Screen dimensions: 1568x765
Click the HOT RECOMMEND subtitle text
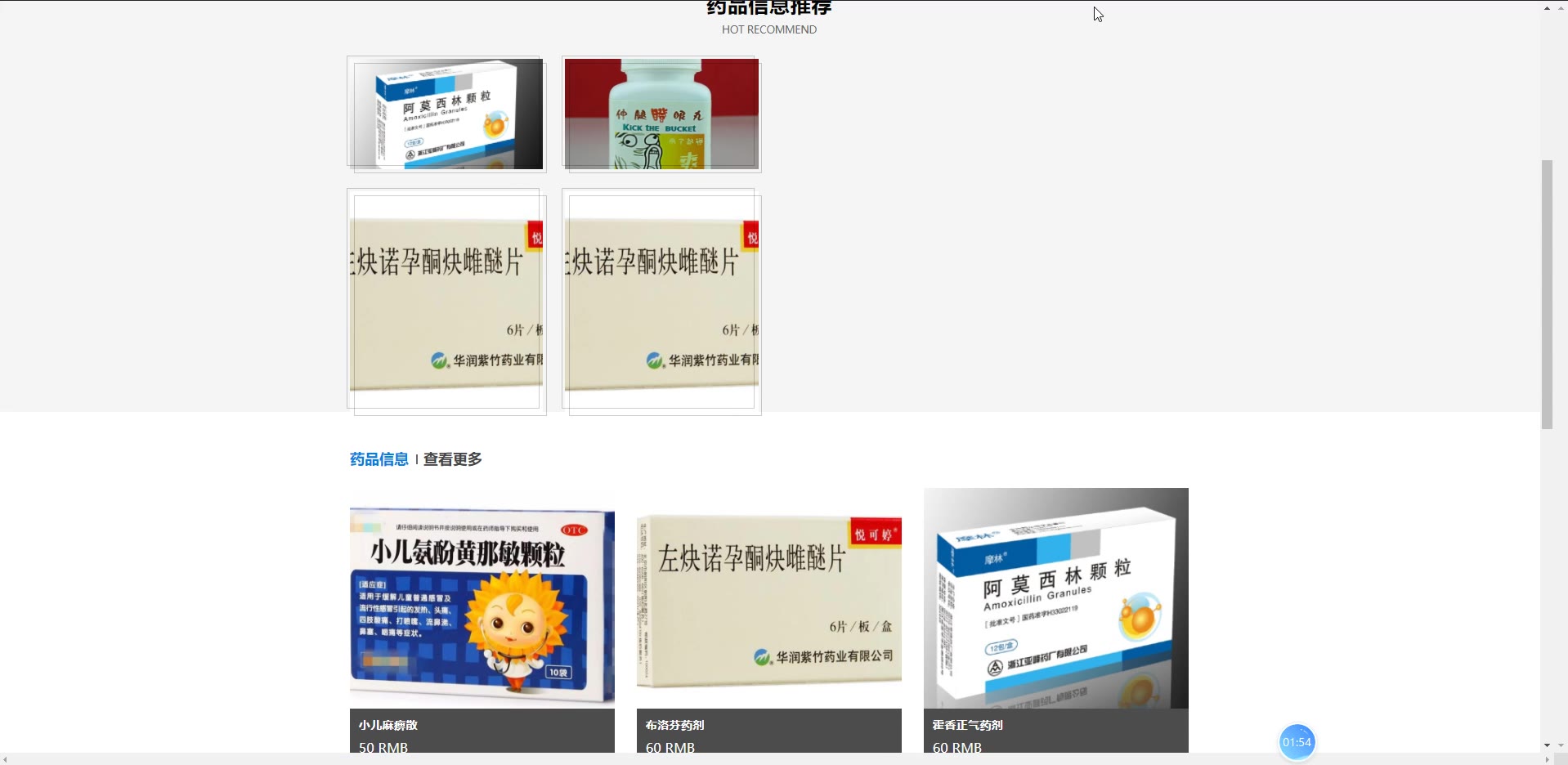(769, 29)
